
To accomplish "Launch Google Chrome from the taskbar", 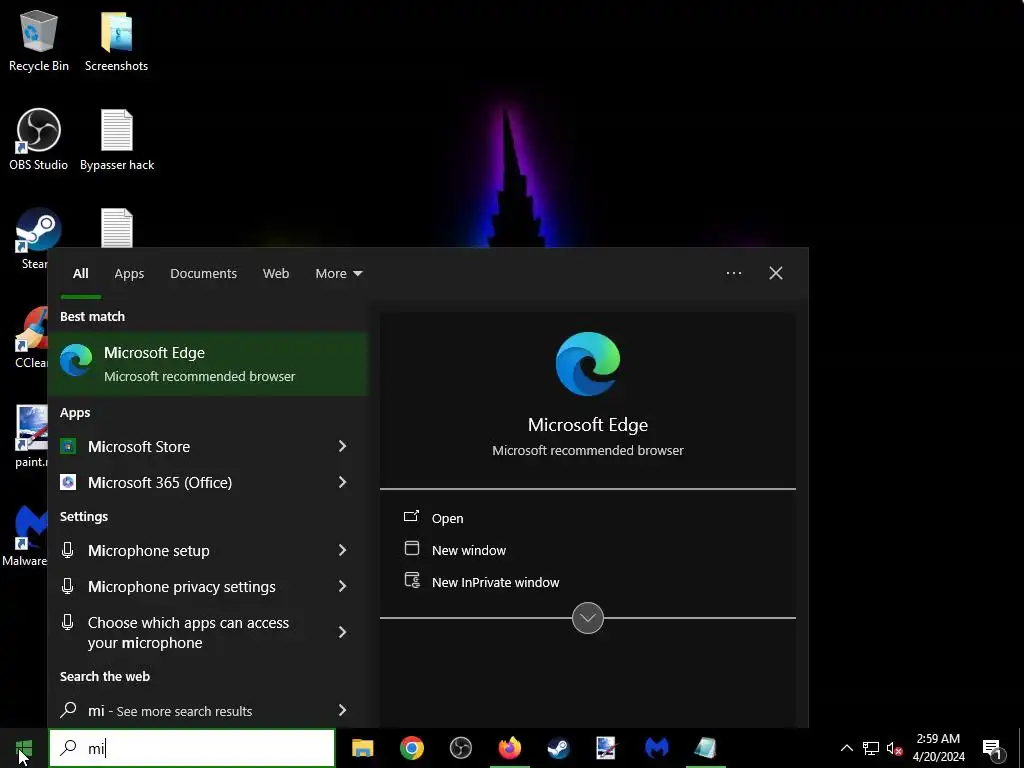I will pos(411,748).
